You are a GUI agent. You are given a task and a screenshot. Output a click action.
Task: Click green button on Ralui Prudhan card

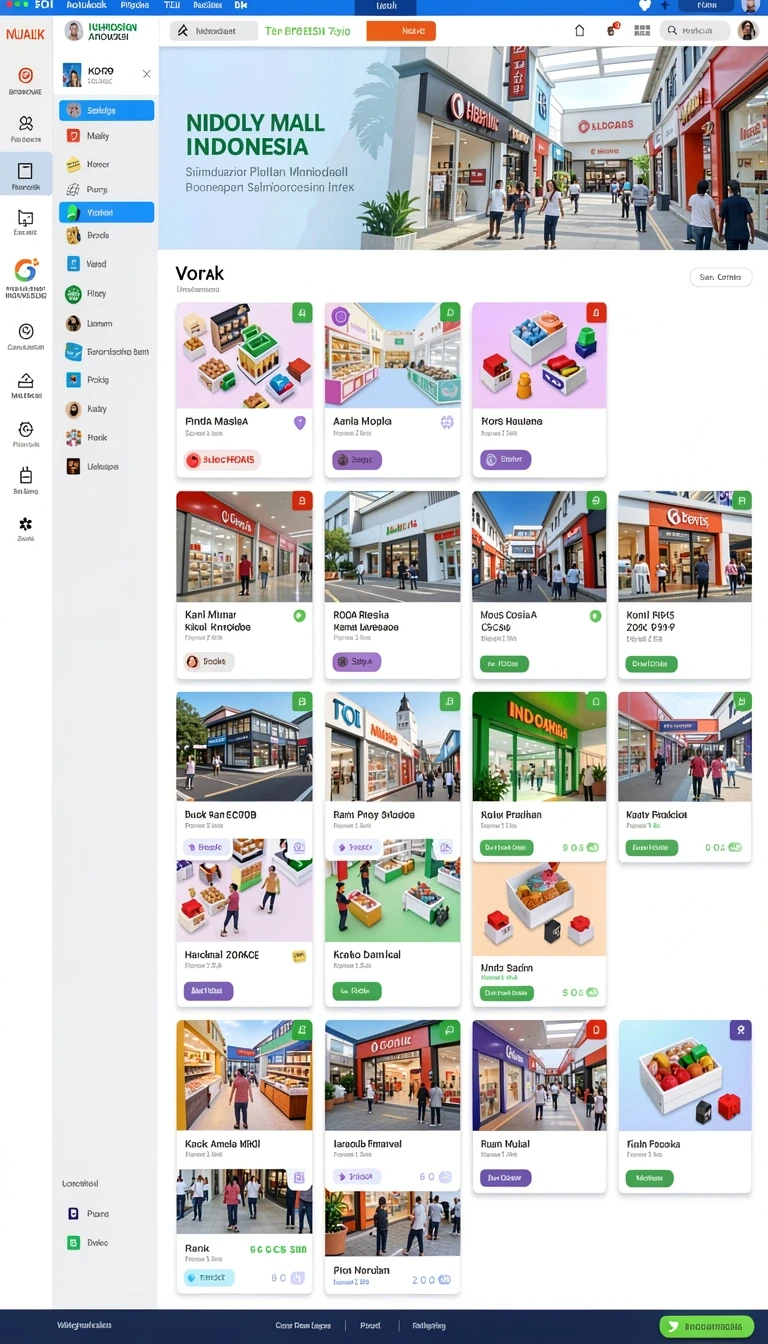pyautogui.click(x=507, y=847)
